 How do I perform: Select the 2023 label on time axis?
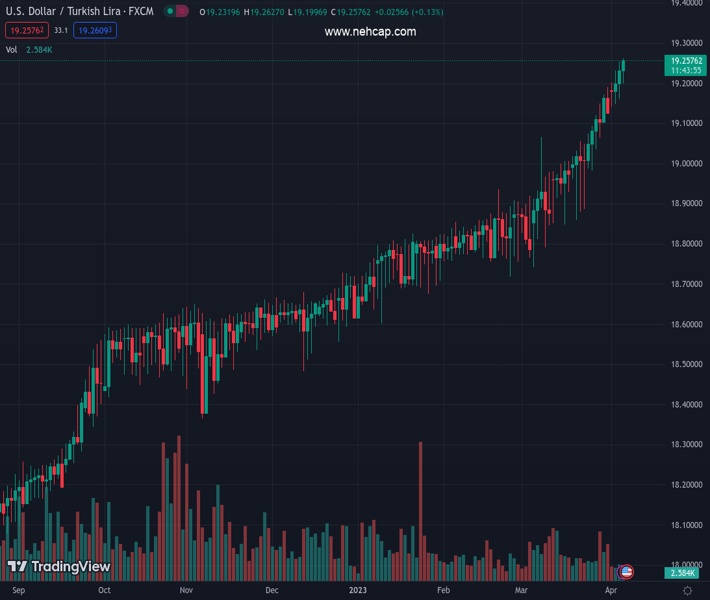click(358, 591)
